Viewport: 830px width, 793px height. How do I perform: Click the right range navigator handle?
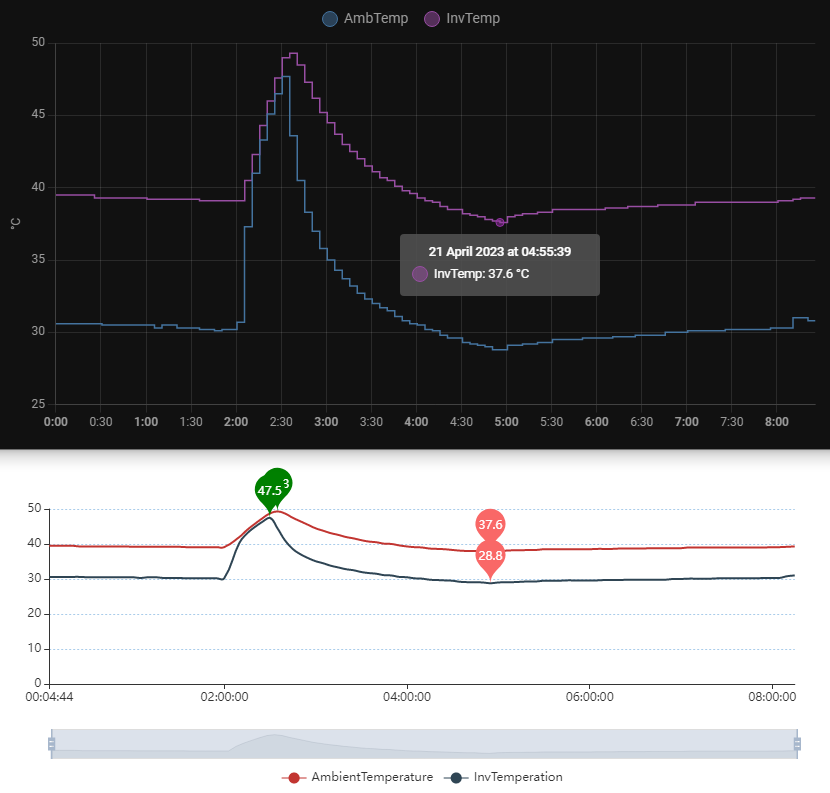point(797,744)
